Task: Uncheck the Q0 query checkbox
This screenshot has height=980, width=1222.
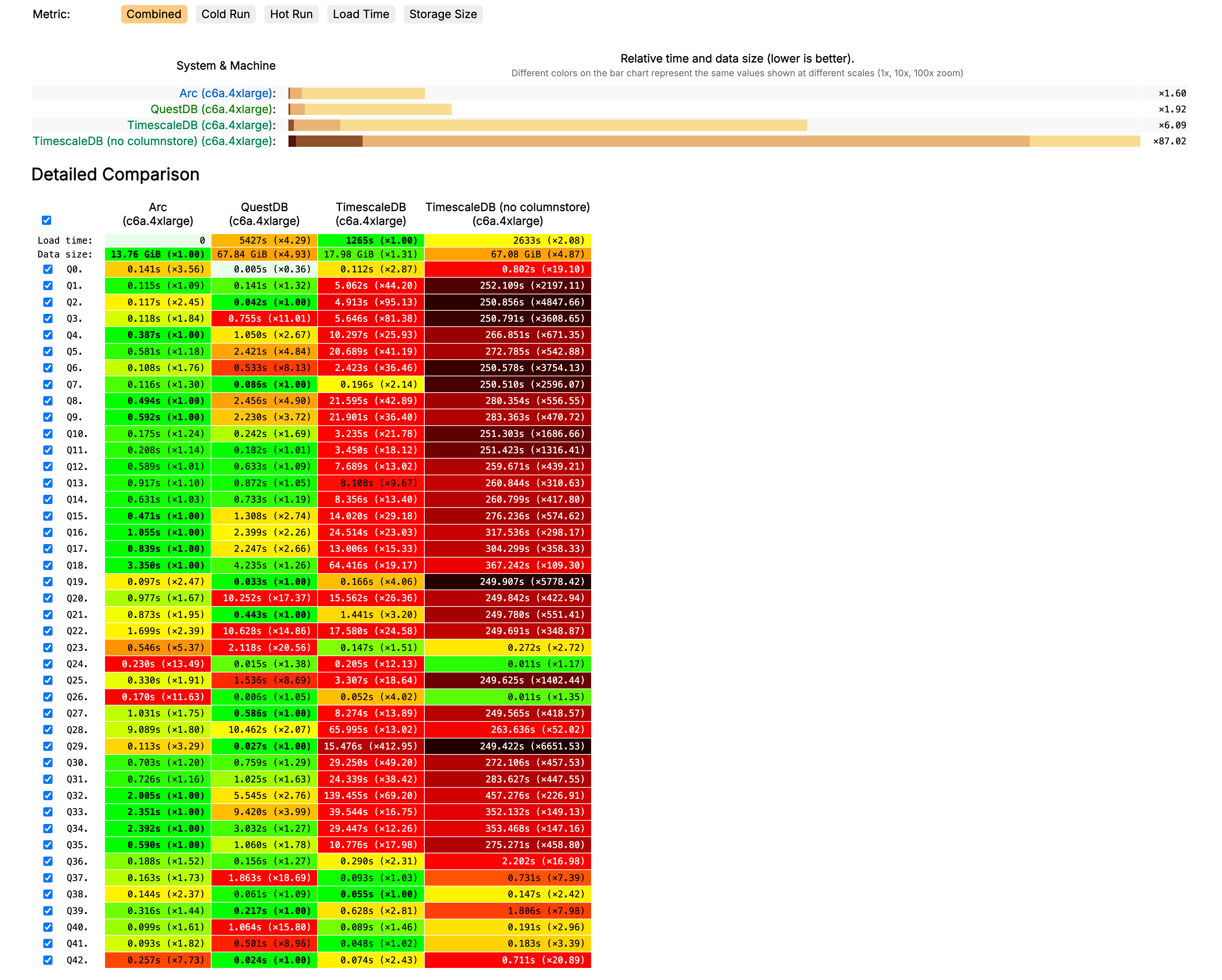Action: click(x=48, y=270)
